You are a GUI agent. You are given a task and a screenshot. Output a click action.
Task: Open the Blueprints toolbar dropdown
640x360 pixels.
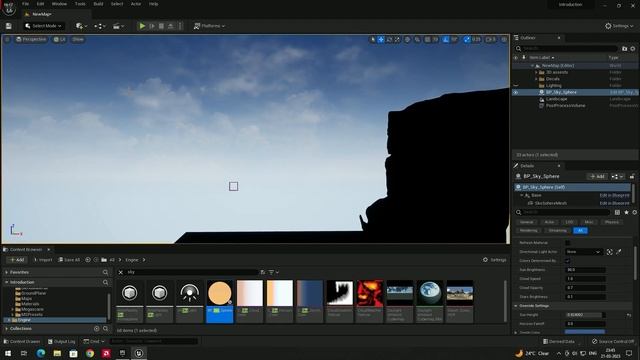point(100,26)
